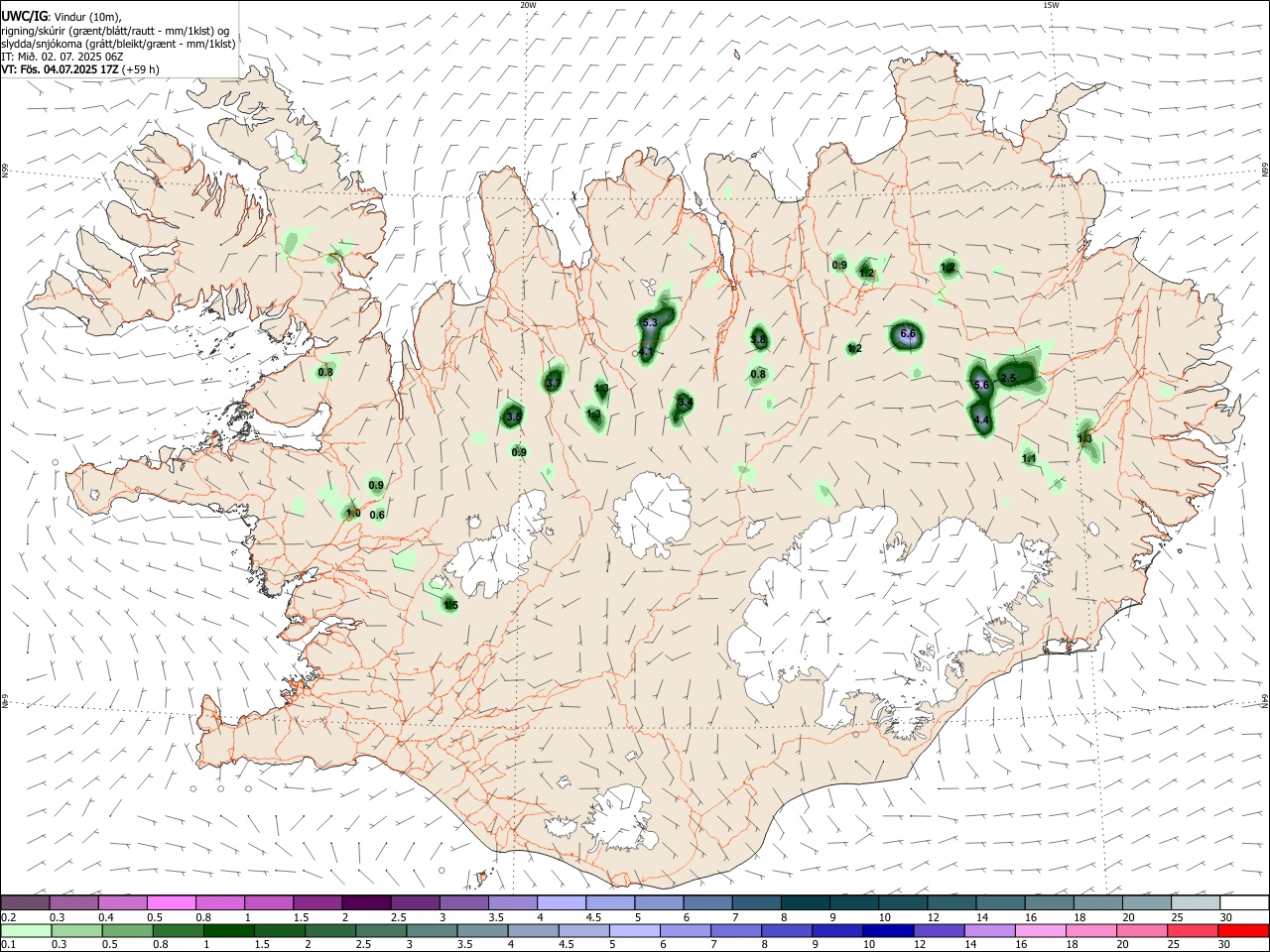Click the mauve swatch labeled 0.2 in upper legend
1270x952 pixels.
(x=25, y=902)
